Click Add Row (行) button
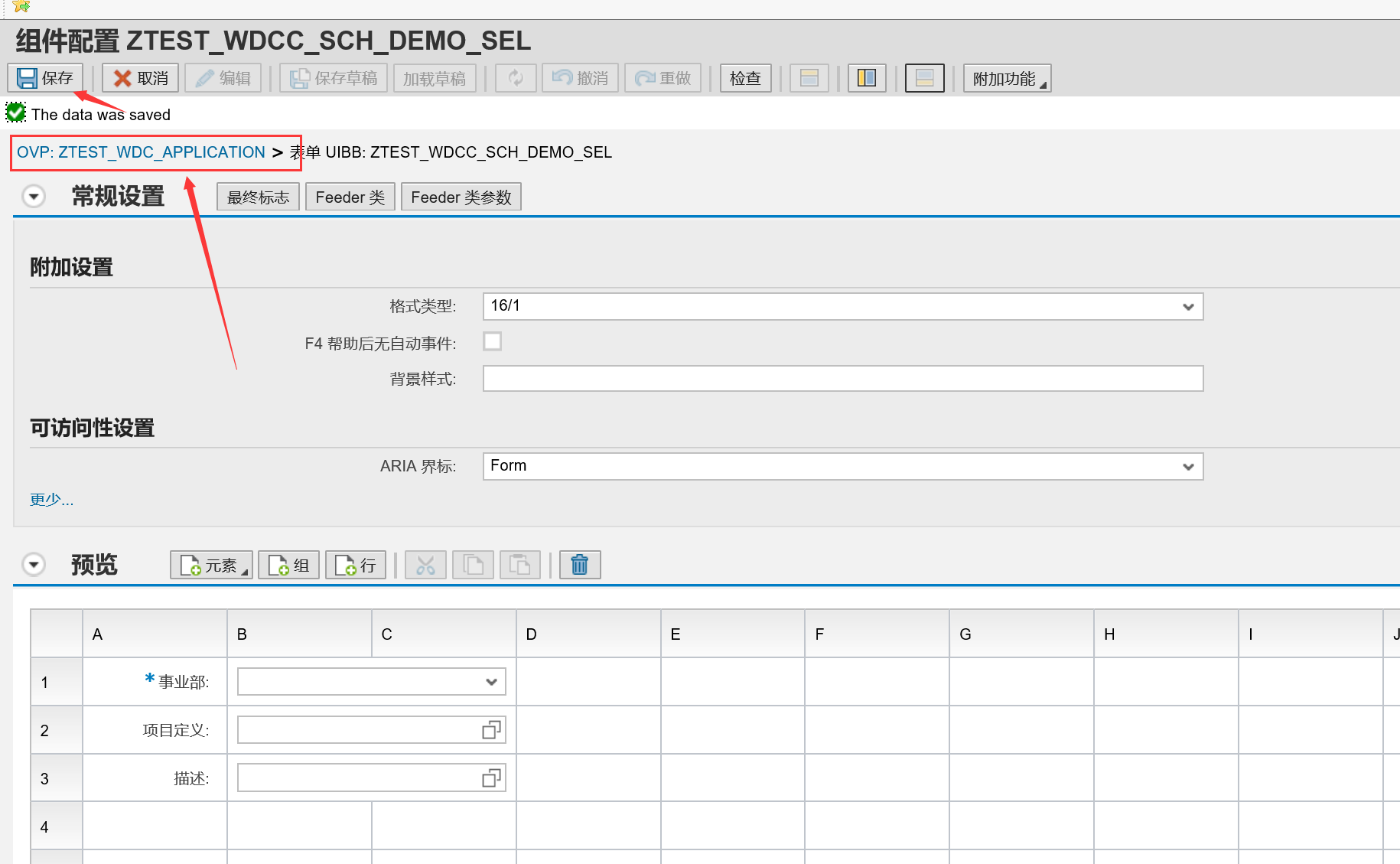Screen dimensions: 1400x864 point(356,565)
